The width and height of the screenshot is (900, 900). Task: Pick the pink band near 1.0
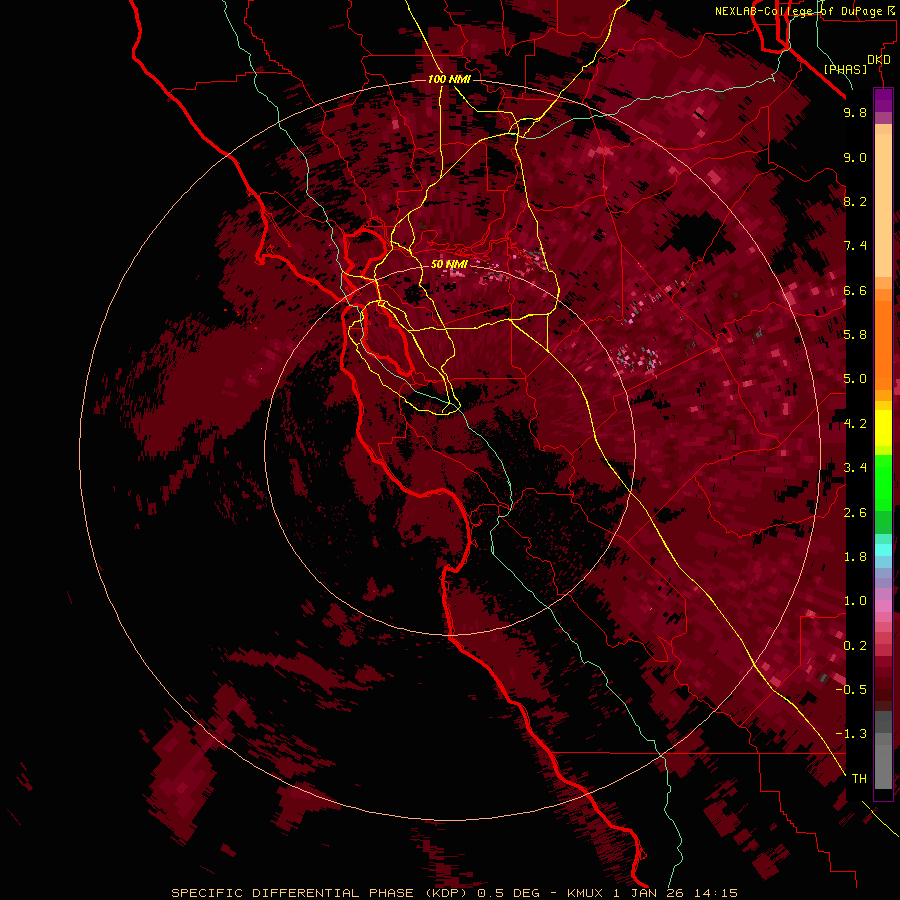[x=883, y=606]
